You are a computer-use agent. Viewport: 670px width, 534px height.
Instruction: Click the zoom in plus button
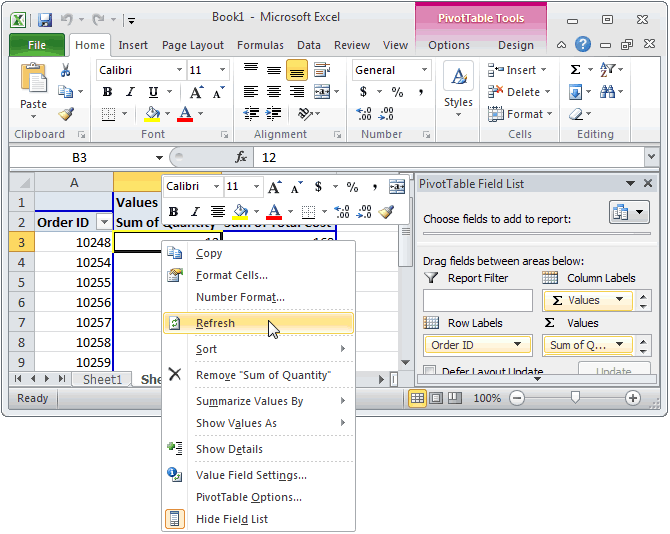tap(632, 398)
